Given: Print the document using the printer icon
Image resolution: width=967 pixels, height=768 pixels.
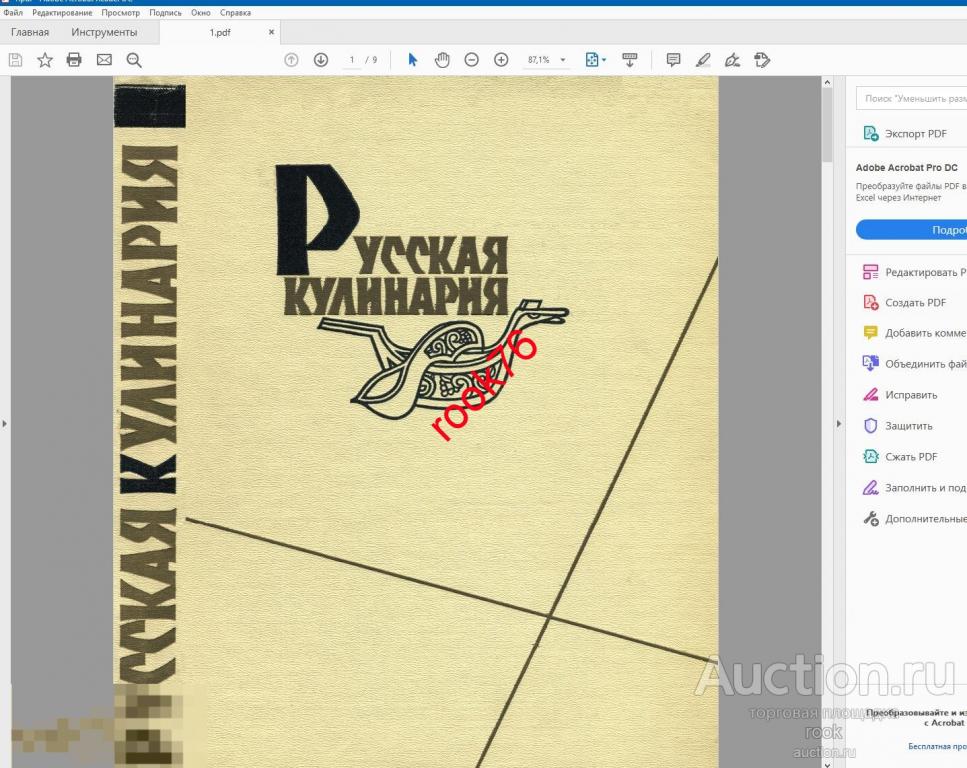Looking at the screenshot, I should click(74, 60).
